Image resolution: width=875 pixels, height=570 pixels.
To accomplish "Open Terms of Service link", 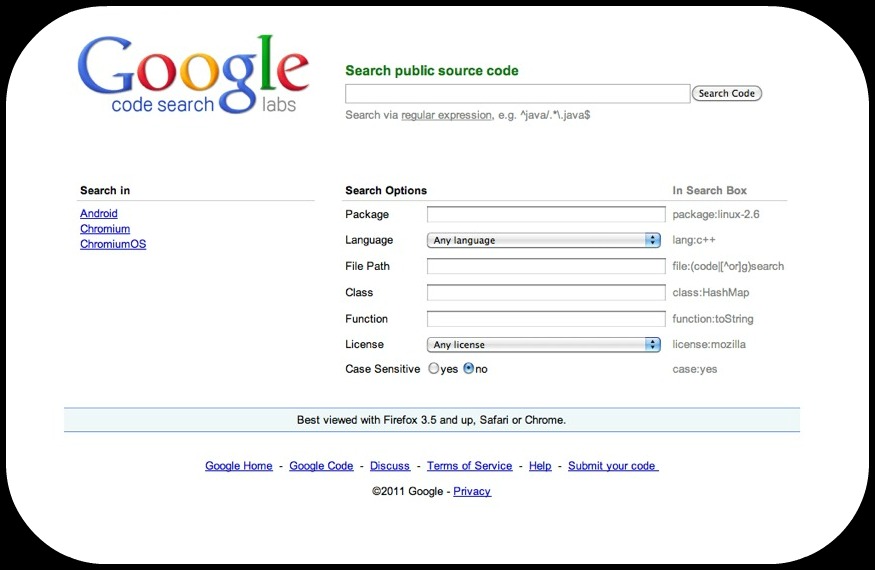I will [x=470, y=466].
